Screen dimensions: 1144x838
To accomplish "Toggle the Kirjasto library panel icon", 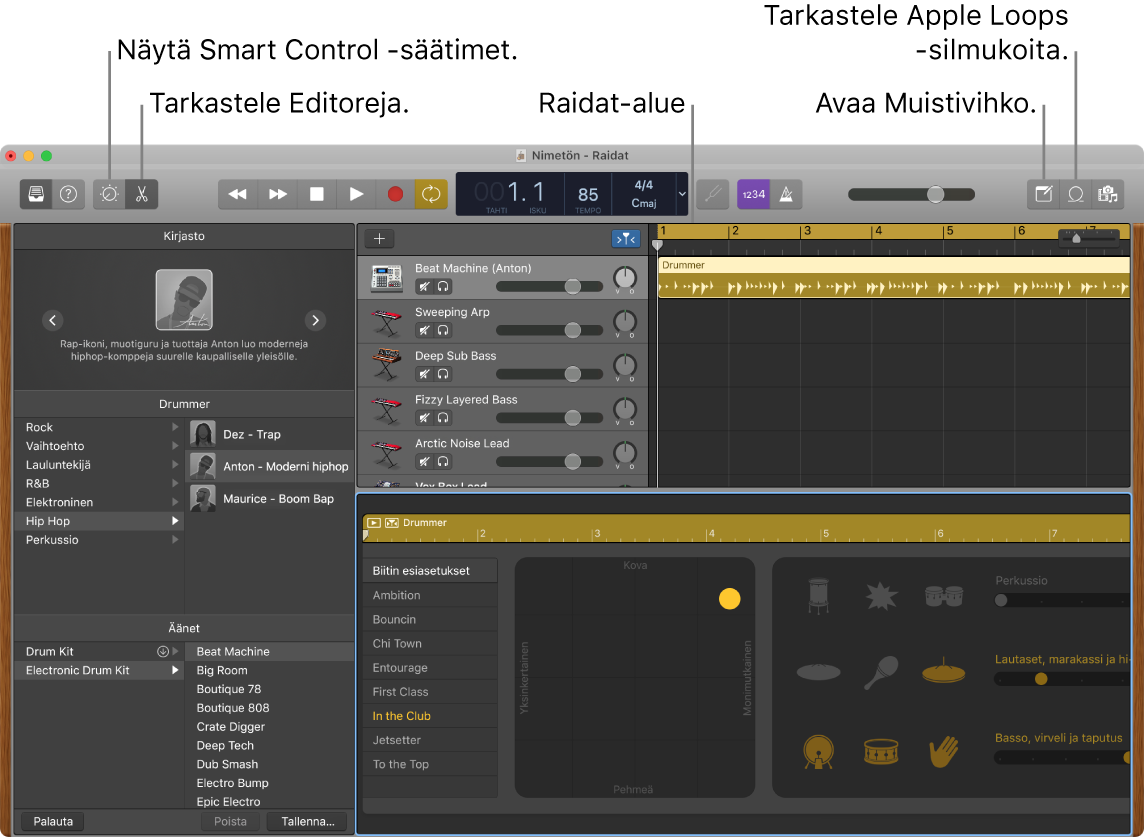I will pos(35,193).
